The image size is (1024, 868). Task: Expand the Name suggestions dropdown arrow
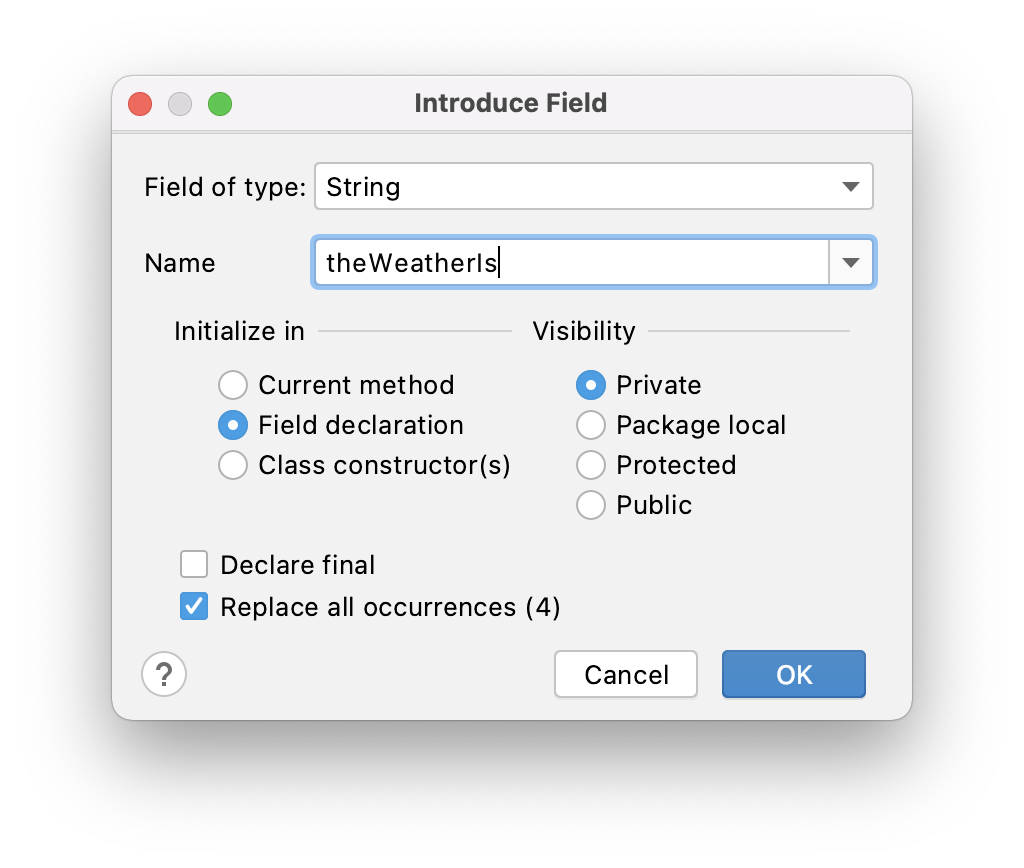[x=851, y=263]
